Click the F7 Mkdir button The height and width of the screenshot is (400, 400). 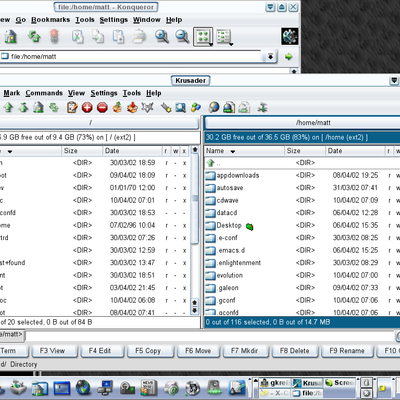click(x=245, y=351)
